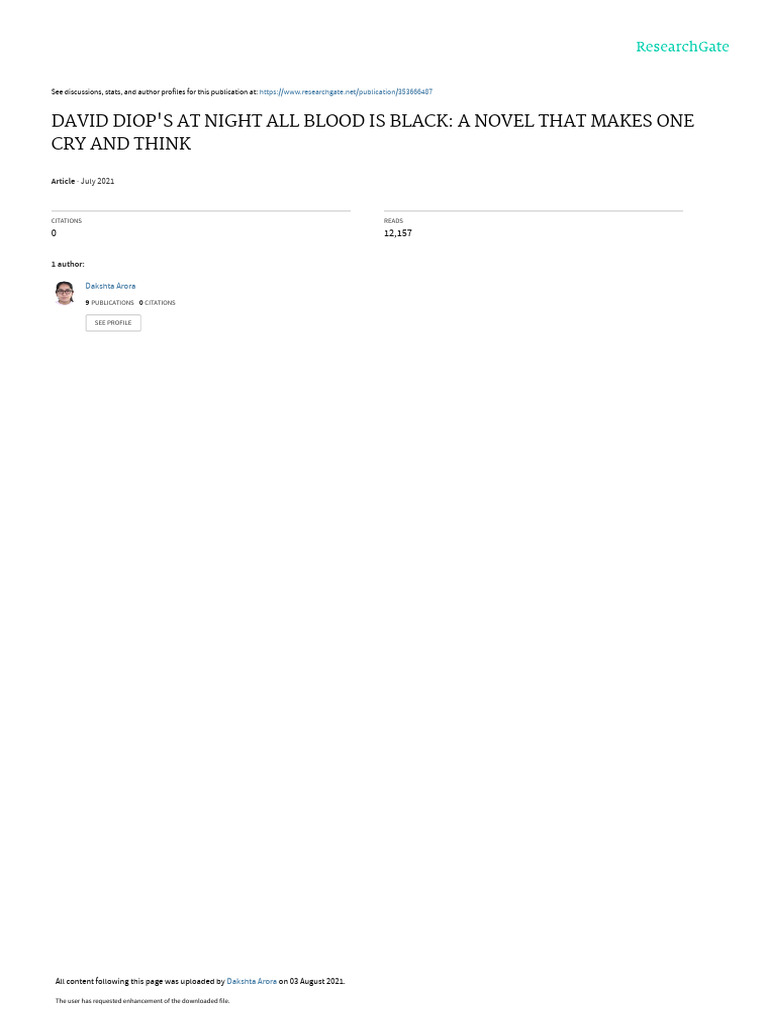The width and height of the screenshot is (768, 1024).
Task: Click the 9 PUBLICATIONS author stat
Action: (x=110, y=303)
